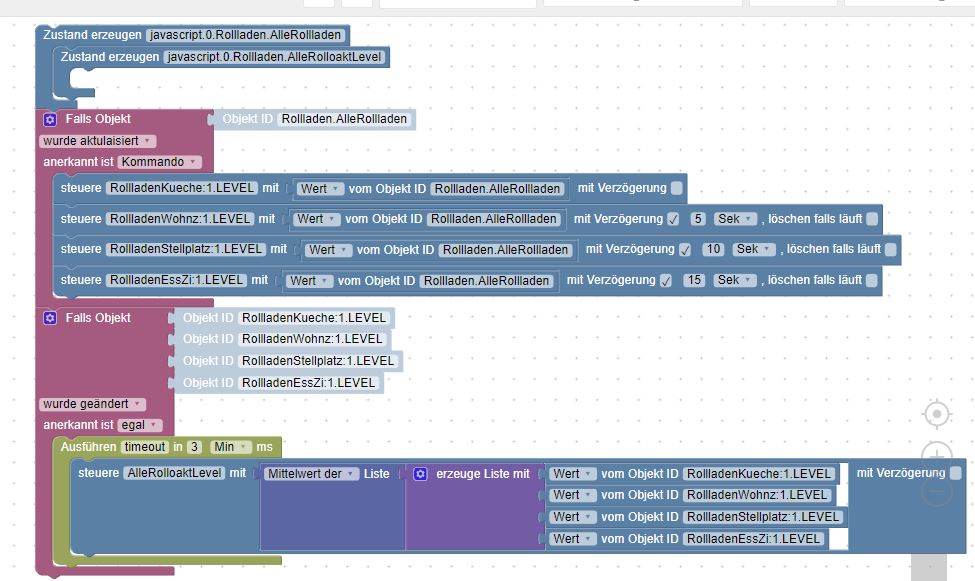This screenshot has height=581, width=975.
Task: Zoom out the Blockly workspace
Action: tap(936, 491)
